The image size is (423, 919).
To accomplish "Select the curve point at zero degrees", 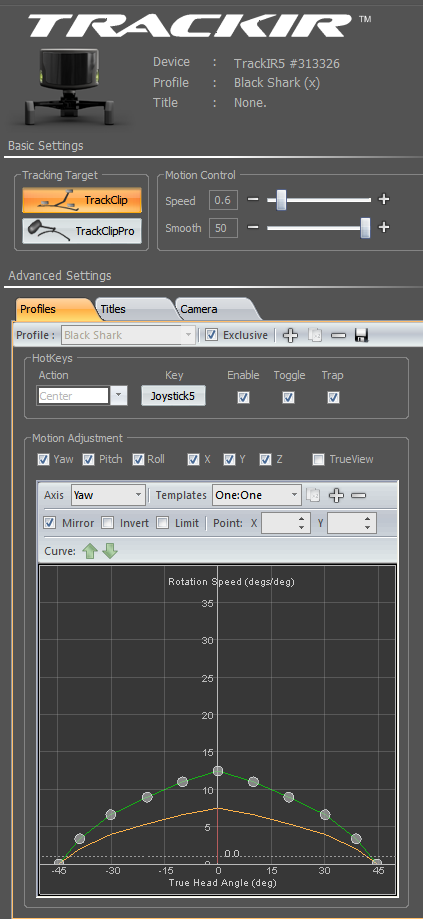I will 218,771.
